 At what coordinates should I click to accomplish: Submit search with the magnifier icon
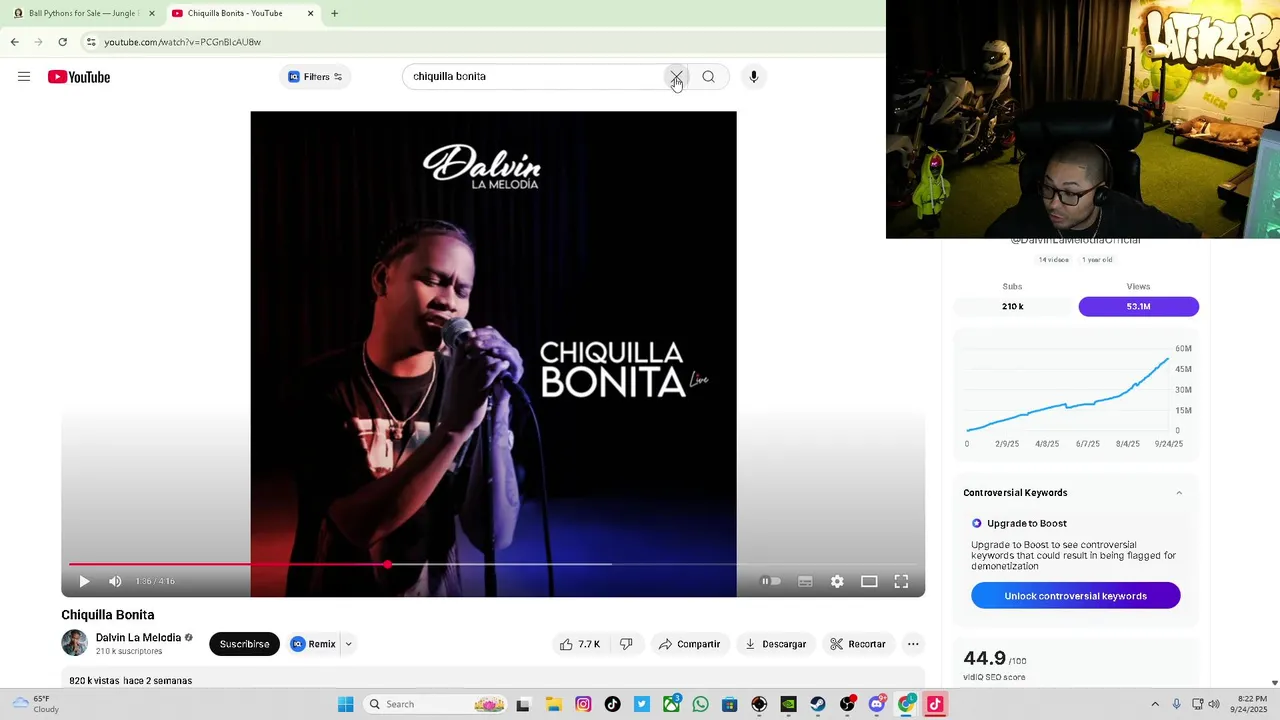click(708, 77)
